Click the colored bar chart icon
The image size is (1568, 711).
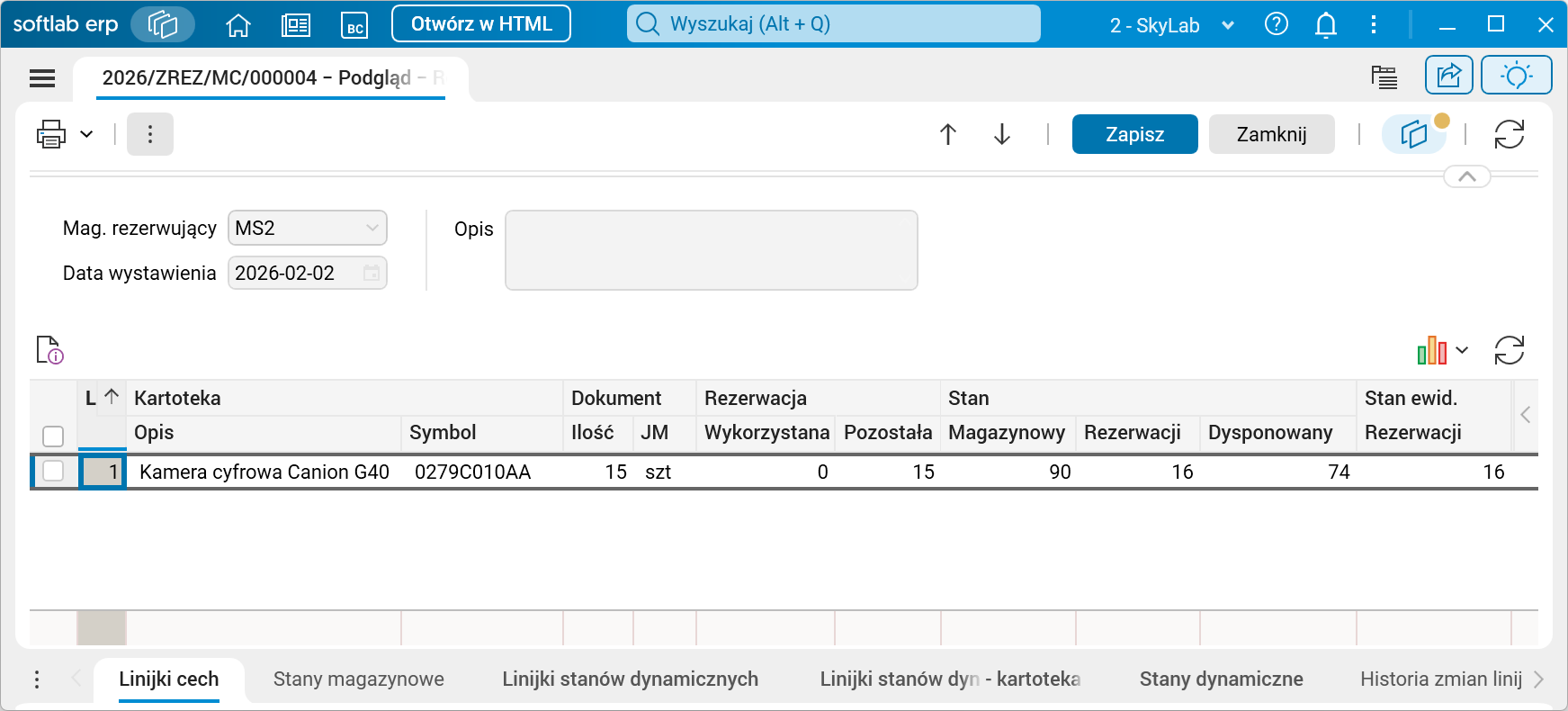[1432, 350]
